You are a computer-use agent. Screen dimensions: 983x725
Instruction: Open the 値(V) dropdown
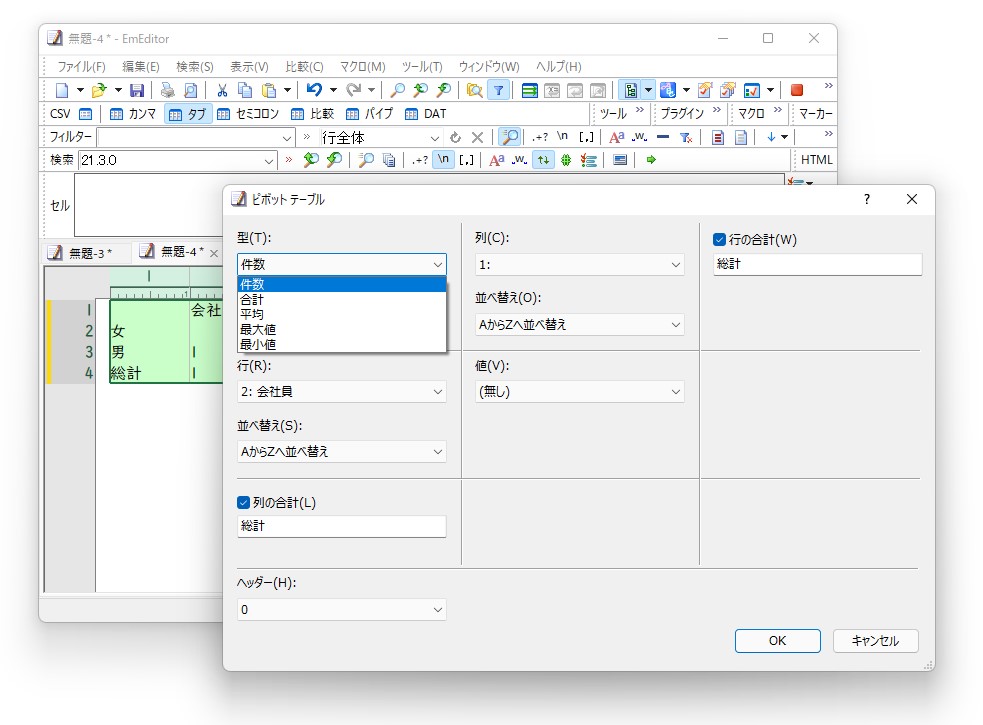[x=575, y=392]
